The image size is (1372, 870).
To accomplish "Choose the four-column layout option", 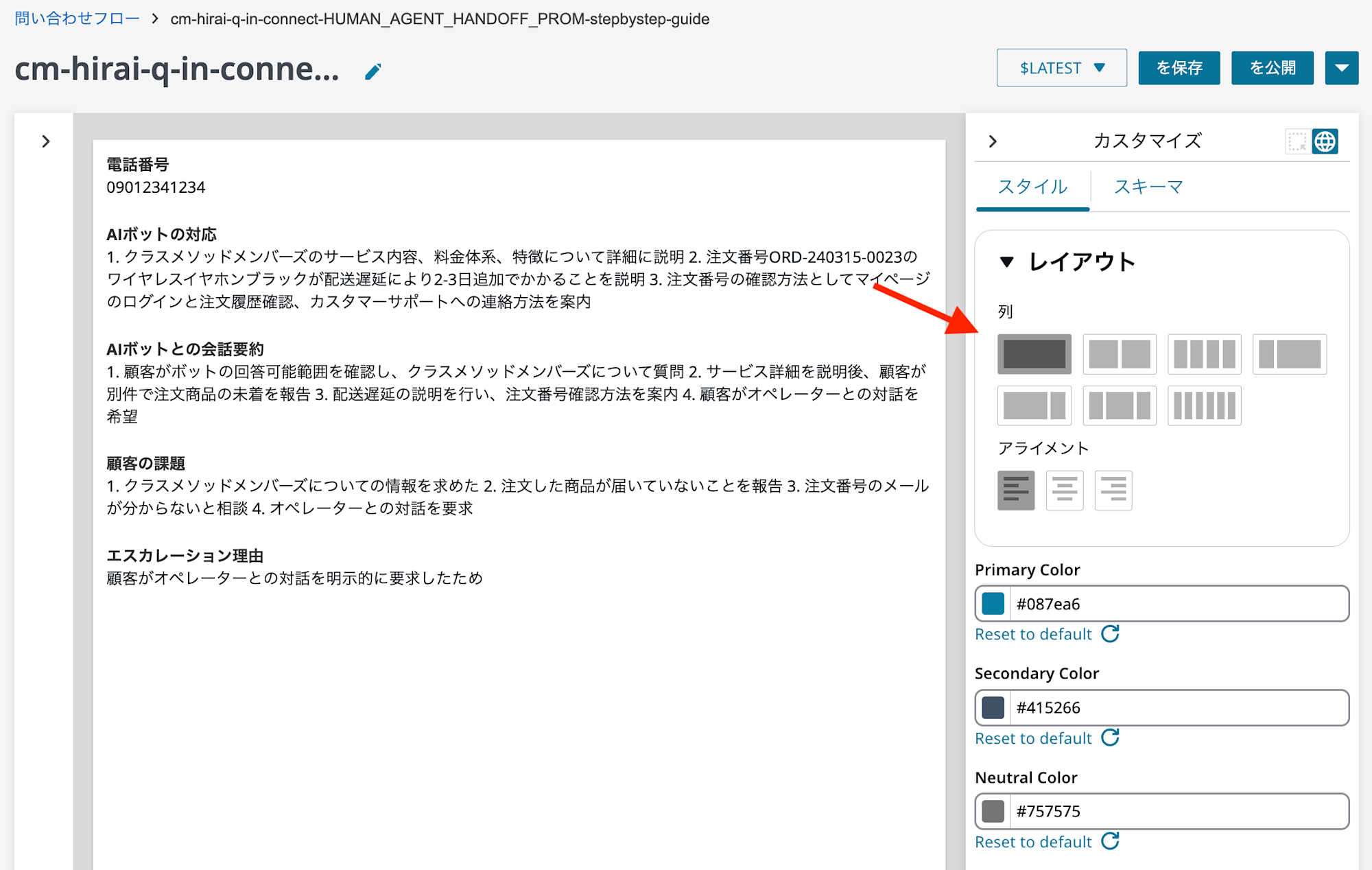I will coord(1205,354).
